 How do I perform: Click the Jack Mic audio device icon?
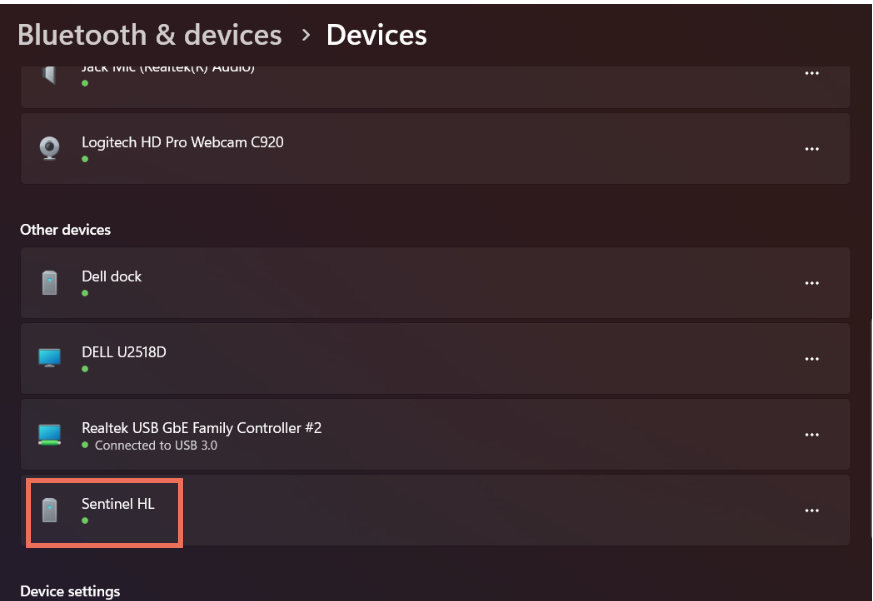[49, 74]
